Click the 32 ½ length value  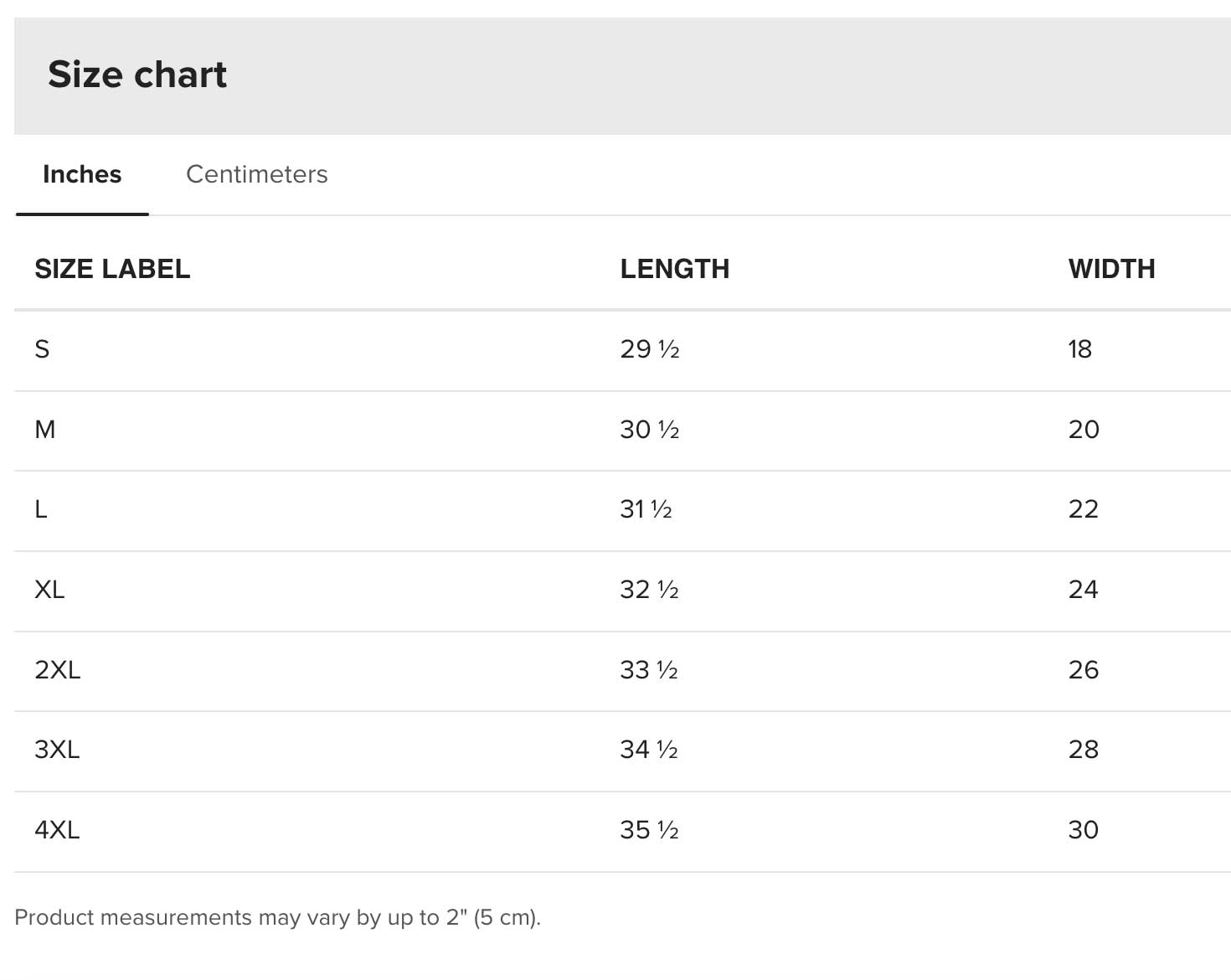pyautogui.click(x=649, y=590)
